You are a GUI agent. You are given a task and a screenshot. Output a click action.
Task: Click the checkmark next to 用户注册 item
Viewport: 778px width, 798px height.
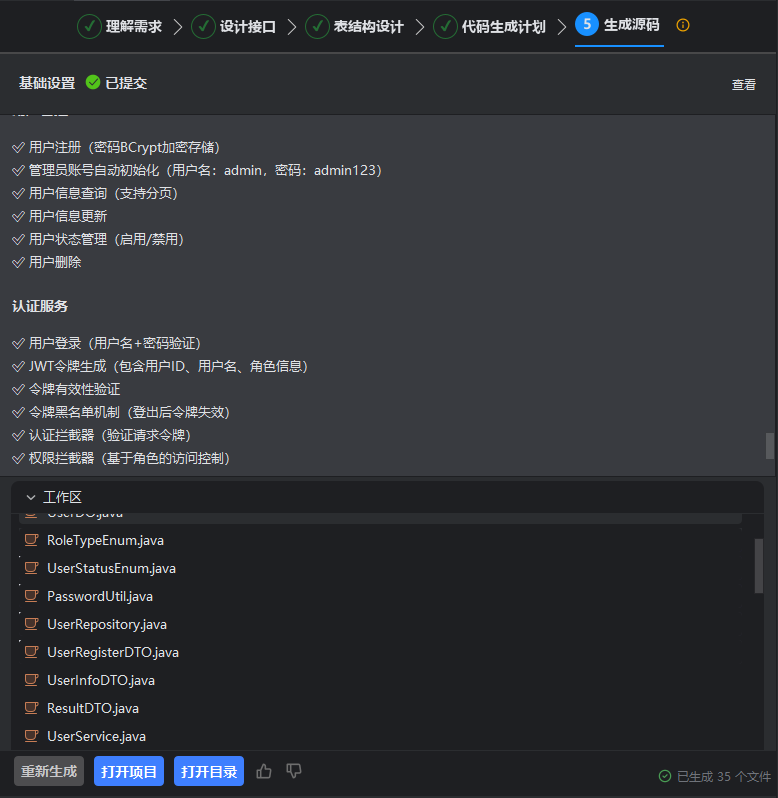18,147
